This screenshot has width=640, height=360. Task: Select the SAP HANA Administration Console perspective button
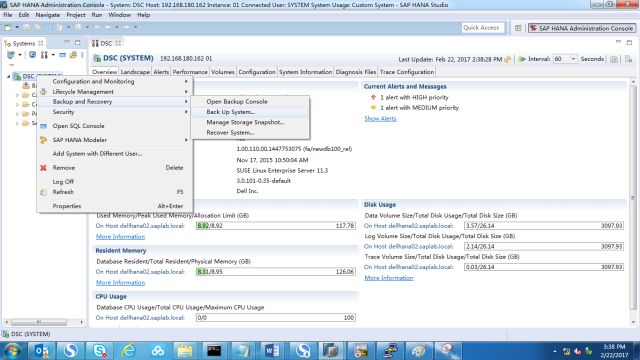[582, 28]
